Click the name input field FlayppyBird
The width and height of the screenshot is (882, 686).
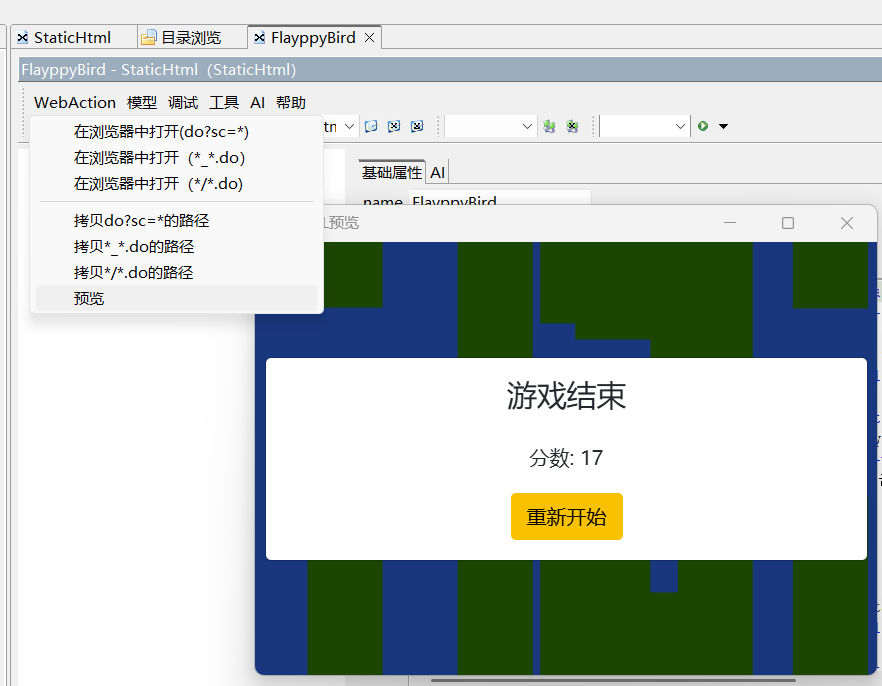click(x=500, y=198)
